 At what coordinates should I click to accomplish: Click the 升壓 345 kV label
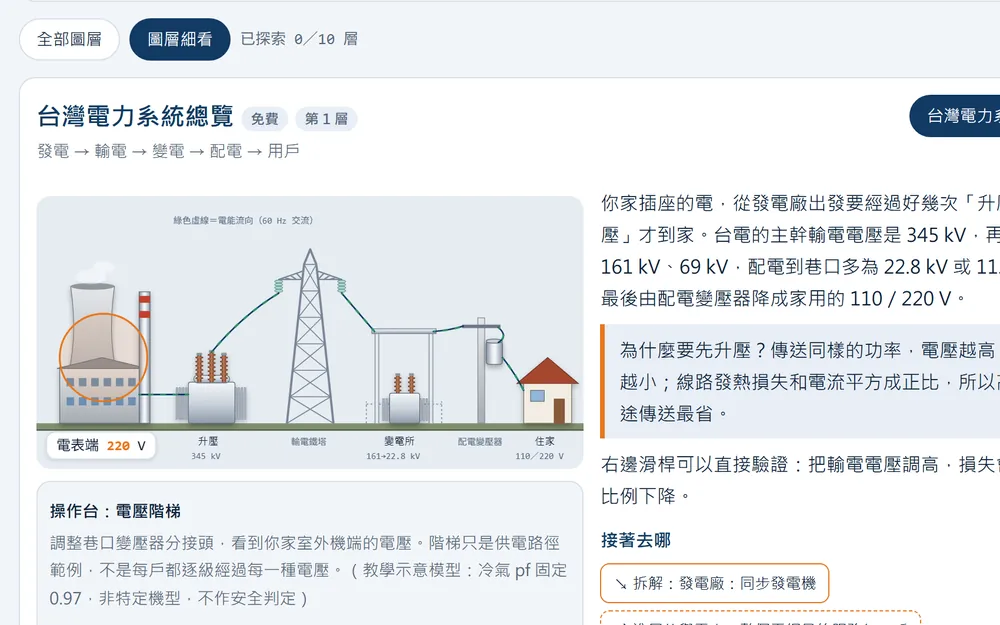click(207, 448)
